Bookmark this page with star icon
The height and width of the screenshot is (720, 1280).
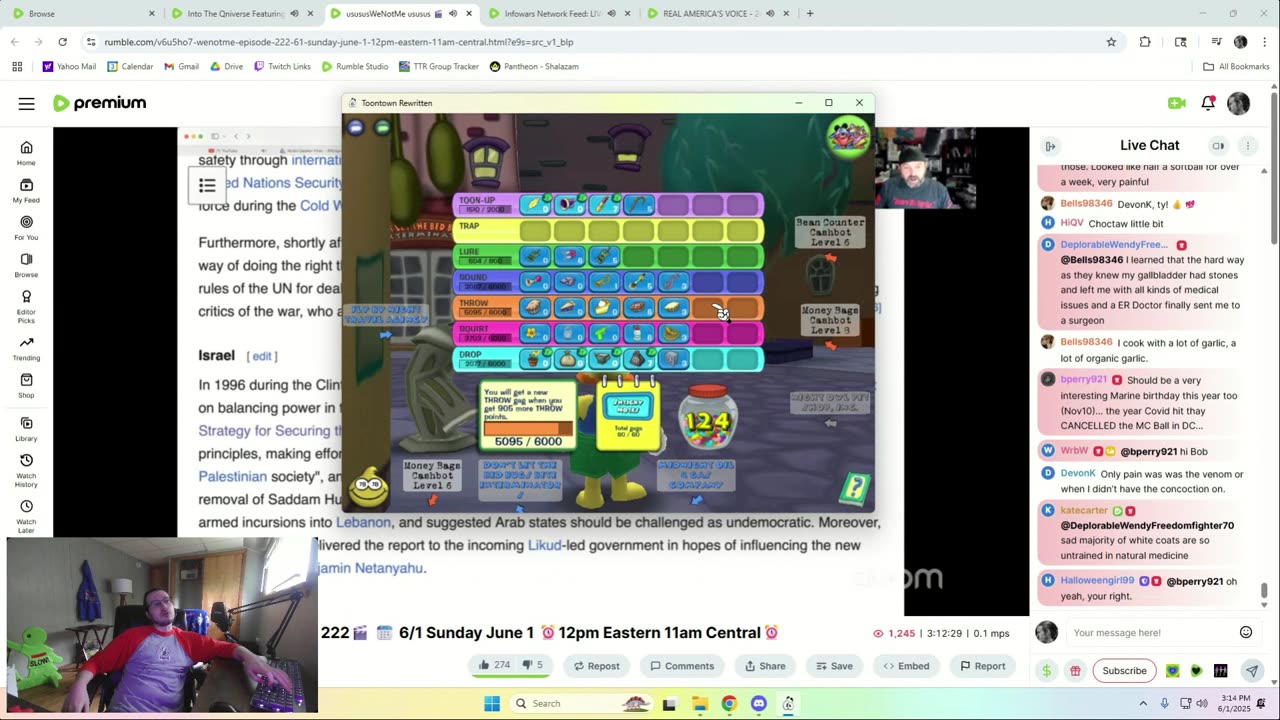pos(1111,42)
